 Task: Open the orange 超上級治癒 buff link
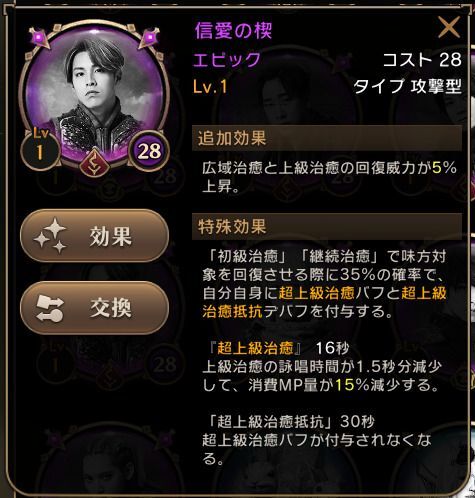(x=316, y=293)
